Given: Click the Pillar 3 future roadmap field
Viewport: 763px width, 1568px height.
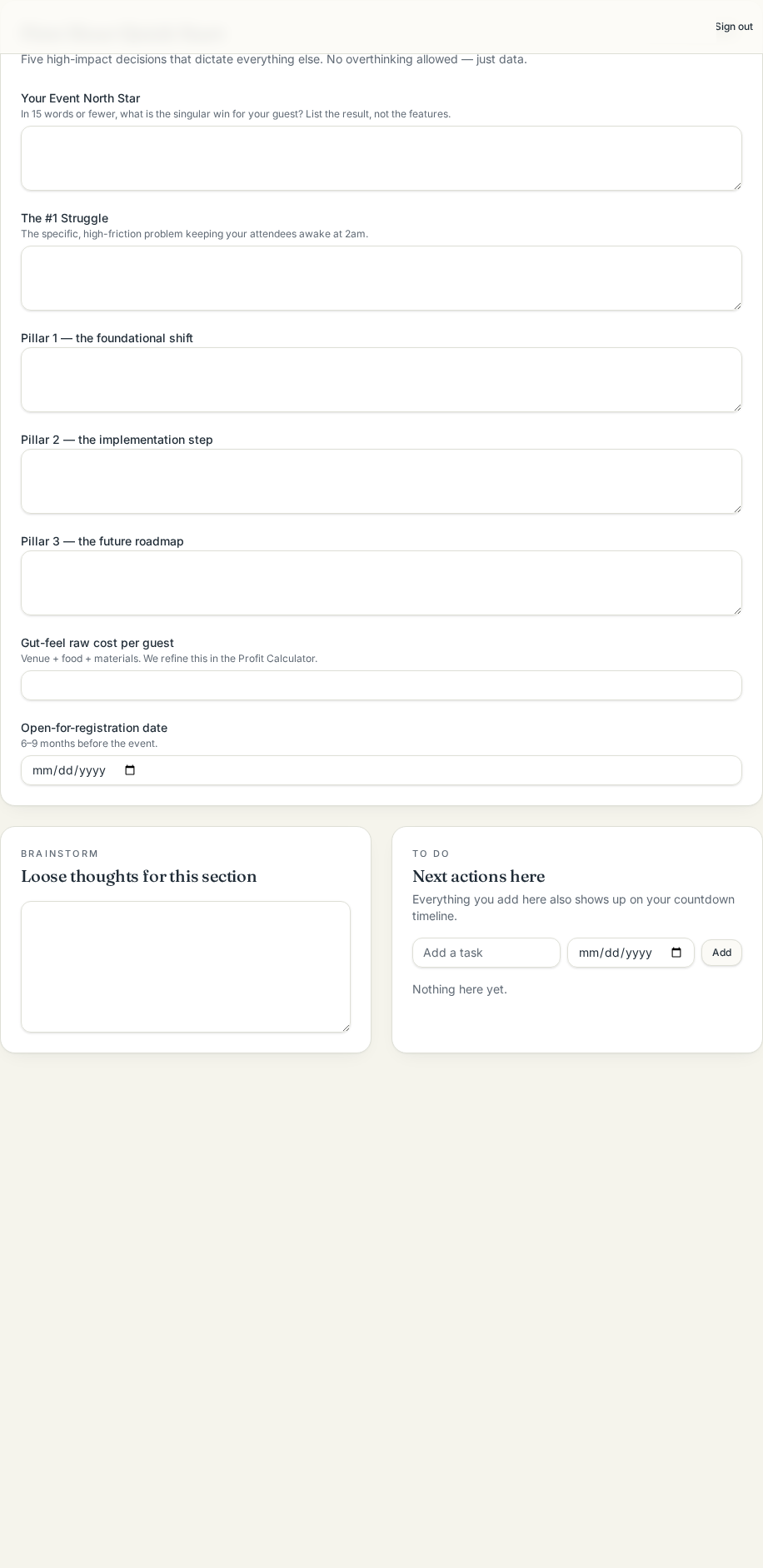Looking at the screenshot, I should (381, 583).
